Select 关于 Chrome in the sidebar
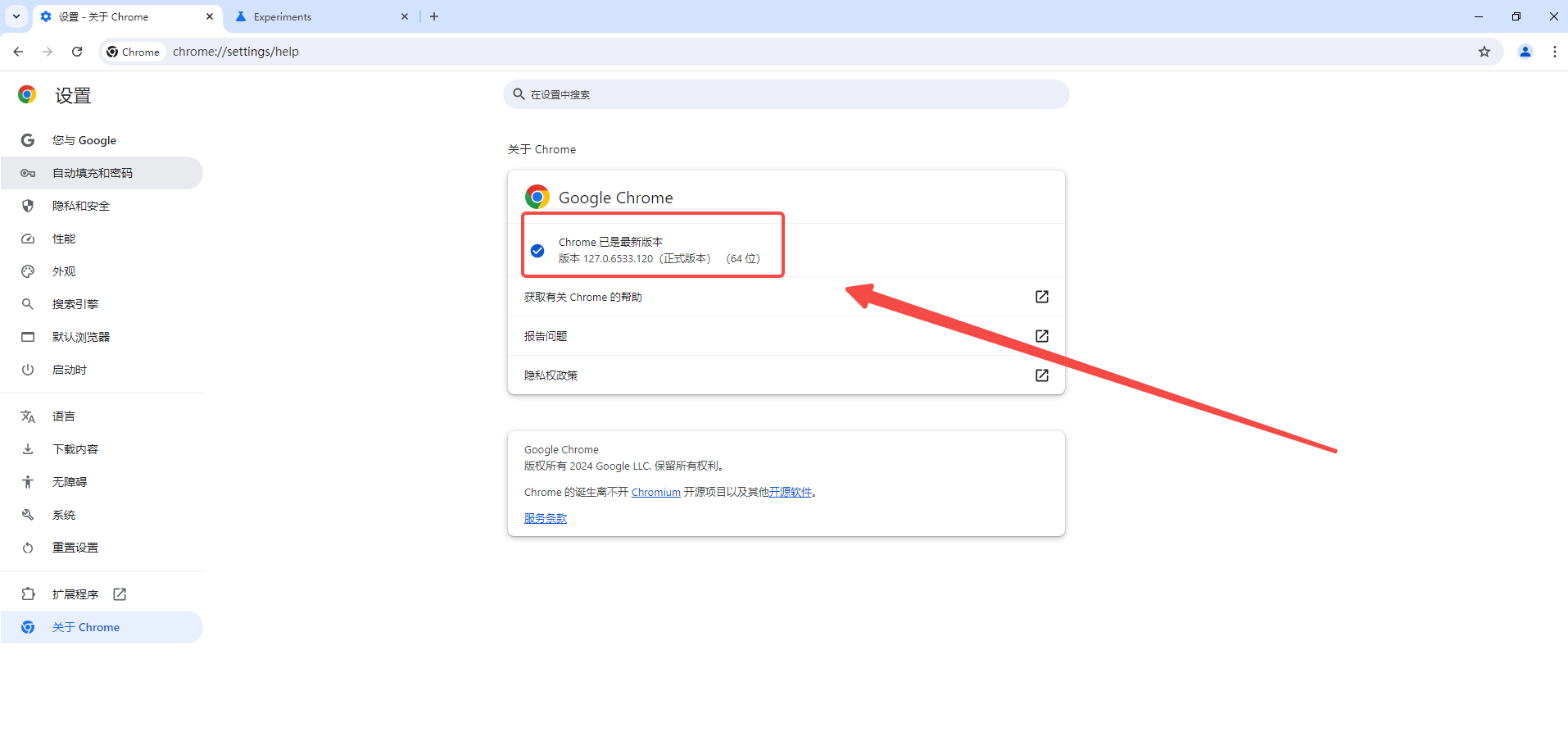 click(102, 627)
